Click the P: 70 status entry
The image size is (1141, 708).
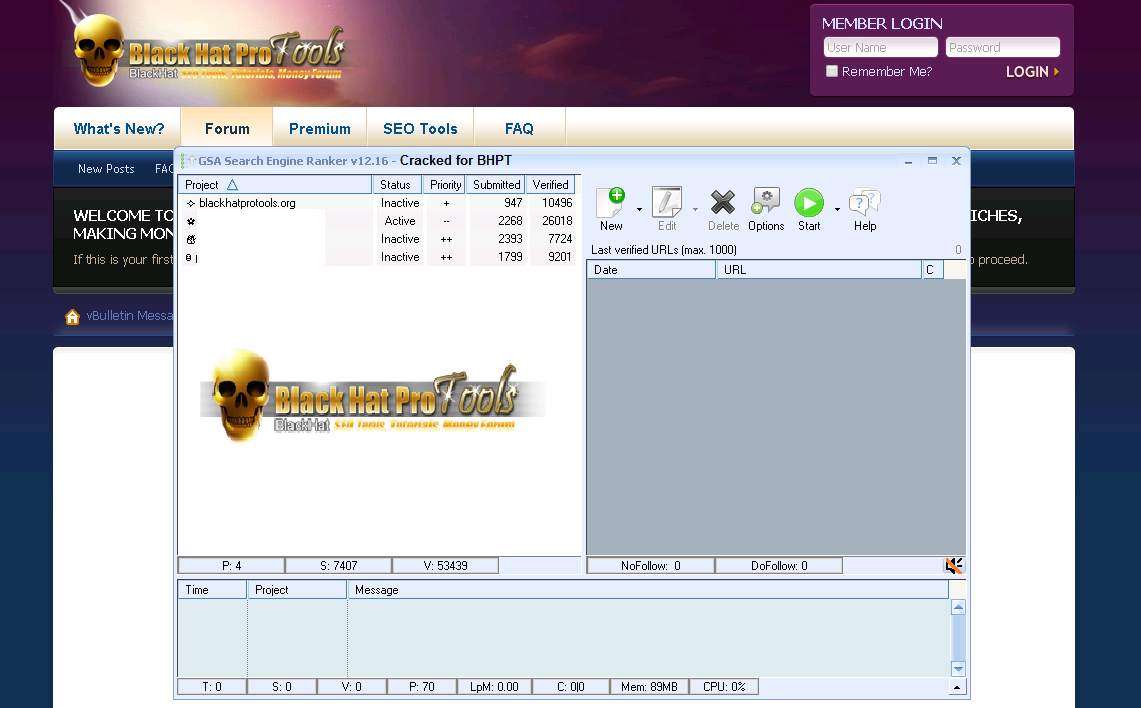click(421, 687)
